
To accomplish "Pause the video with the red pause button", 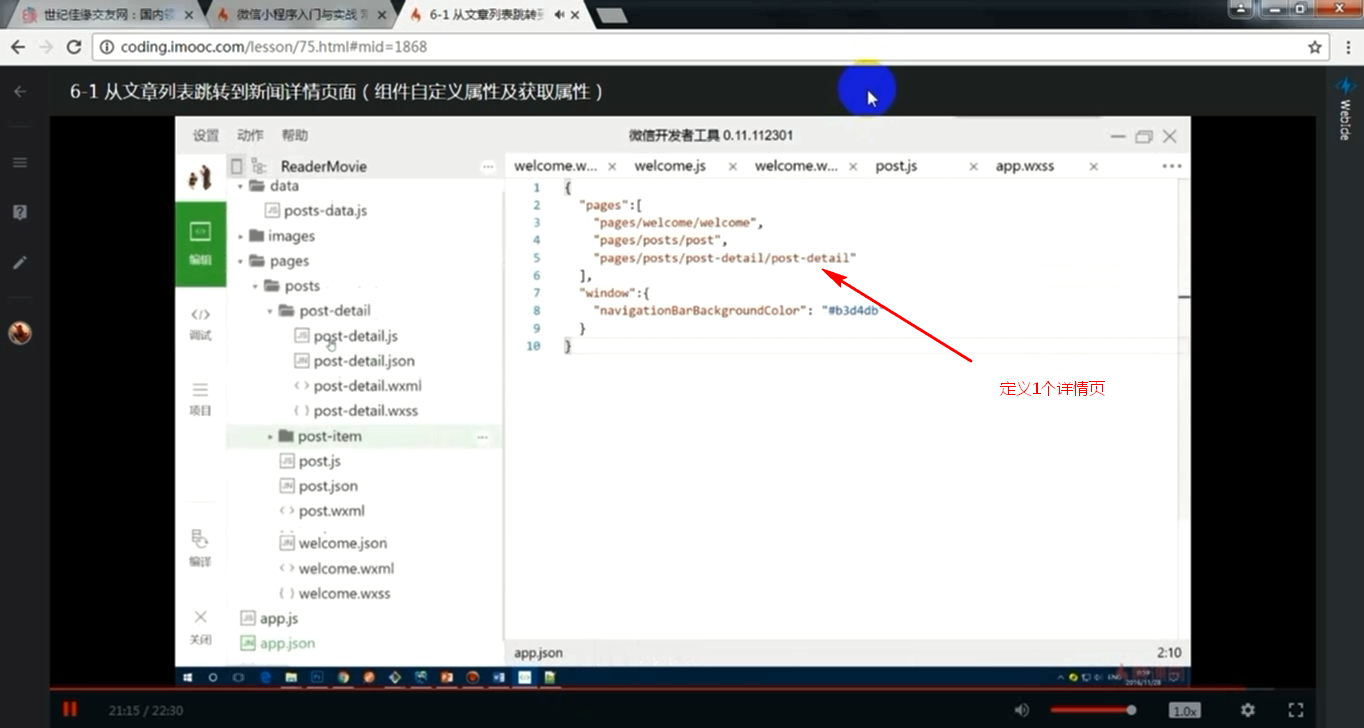I will [x=70, y=709].
